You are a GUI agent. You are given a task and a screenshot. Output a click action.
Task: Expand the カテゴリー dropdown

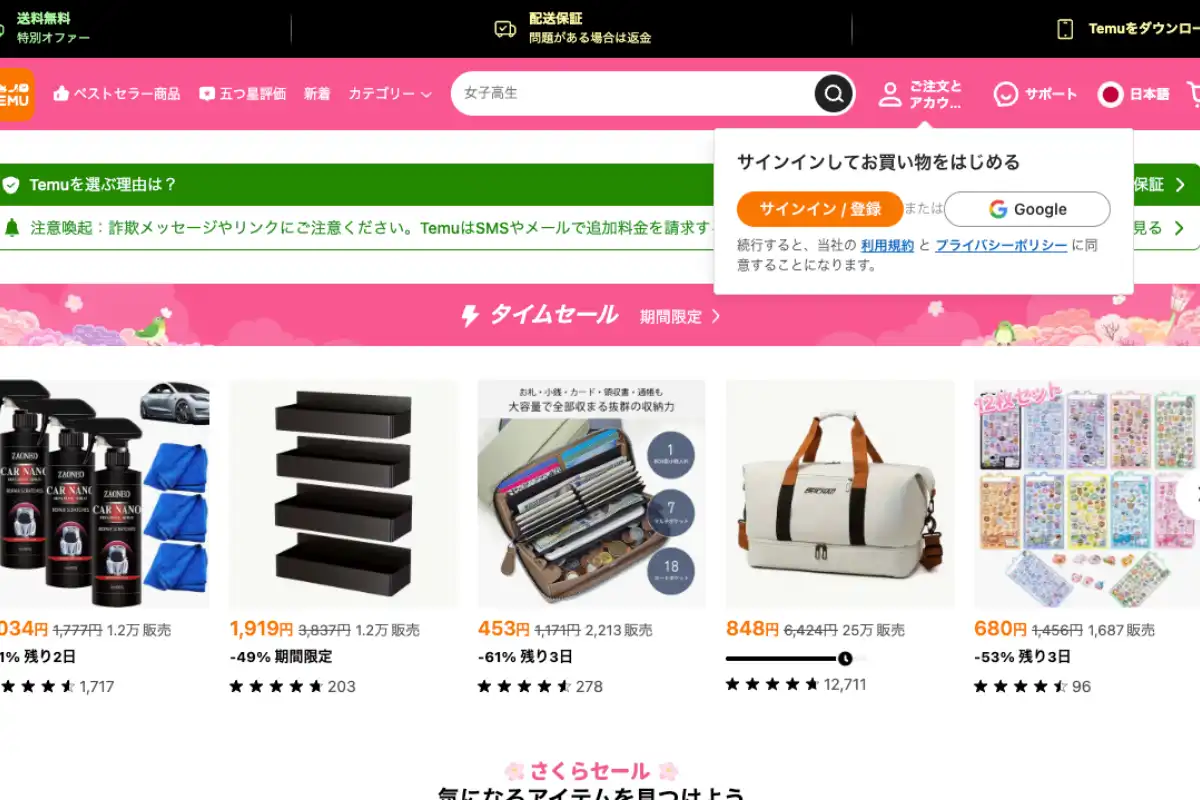[x=390, y=94]
